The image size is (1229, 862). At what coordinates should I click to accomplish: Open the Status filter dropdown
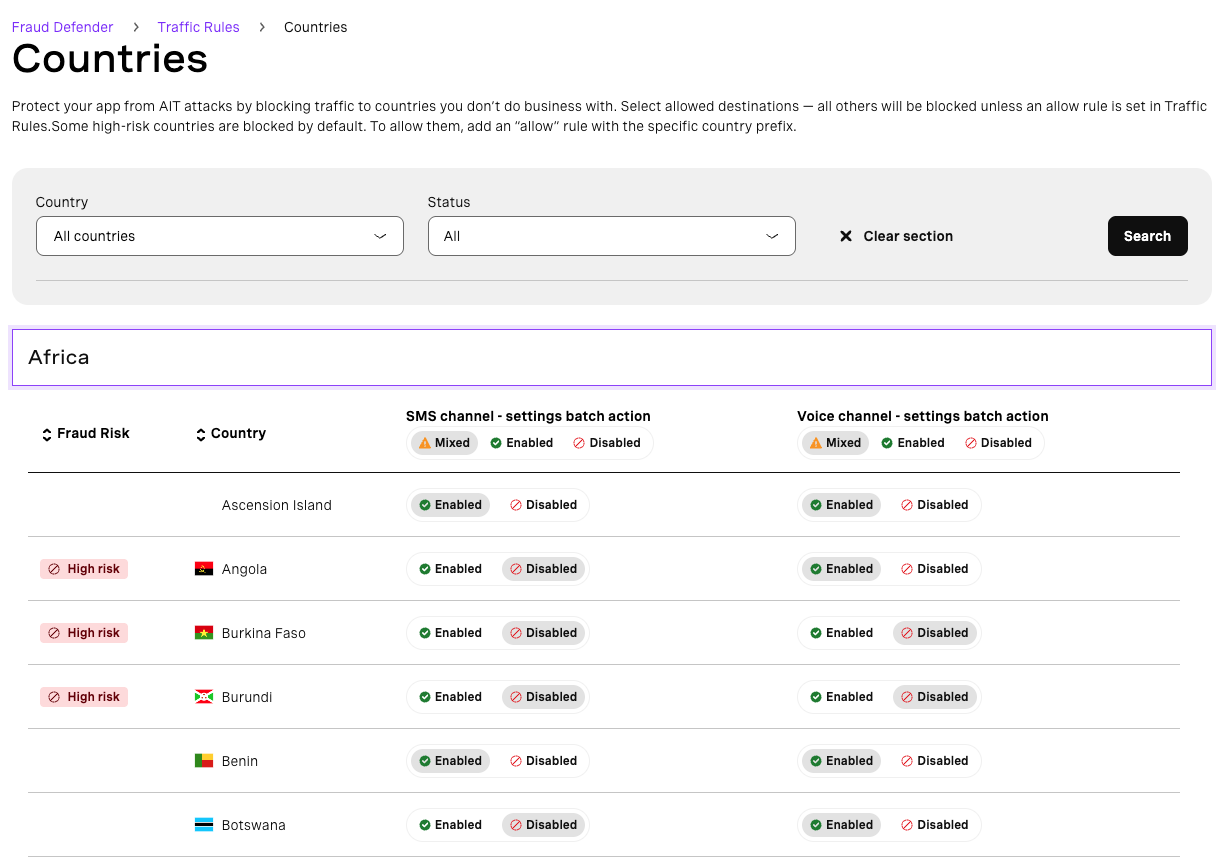point(611,236)
